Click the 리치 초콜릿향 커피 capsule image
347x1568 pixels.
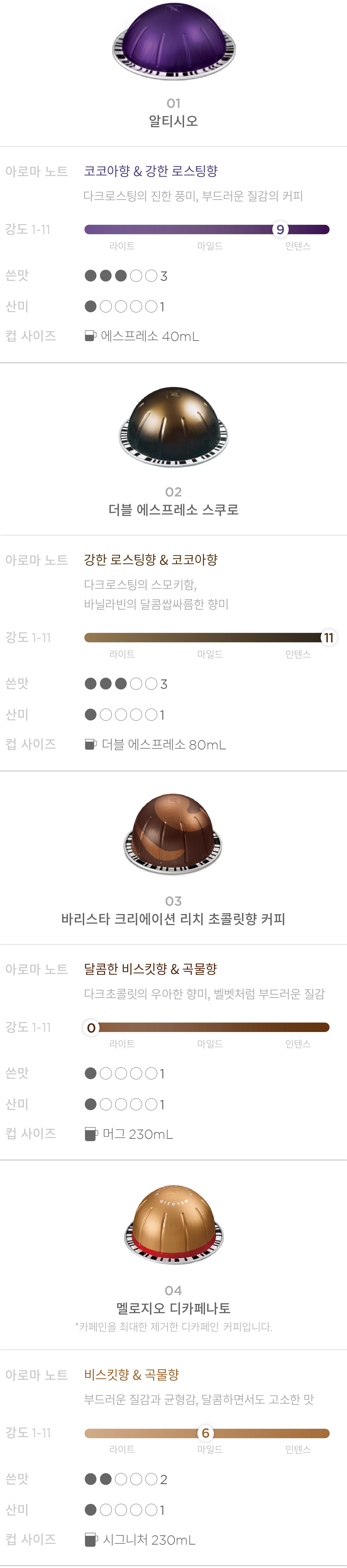pyautogui.click(x=174, y=834)
